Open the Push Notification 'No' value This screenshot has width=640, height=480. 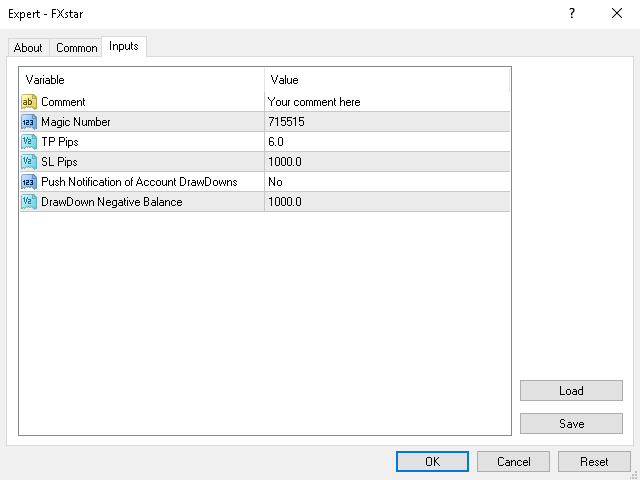(x=275, y=182)
